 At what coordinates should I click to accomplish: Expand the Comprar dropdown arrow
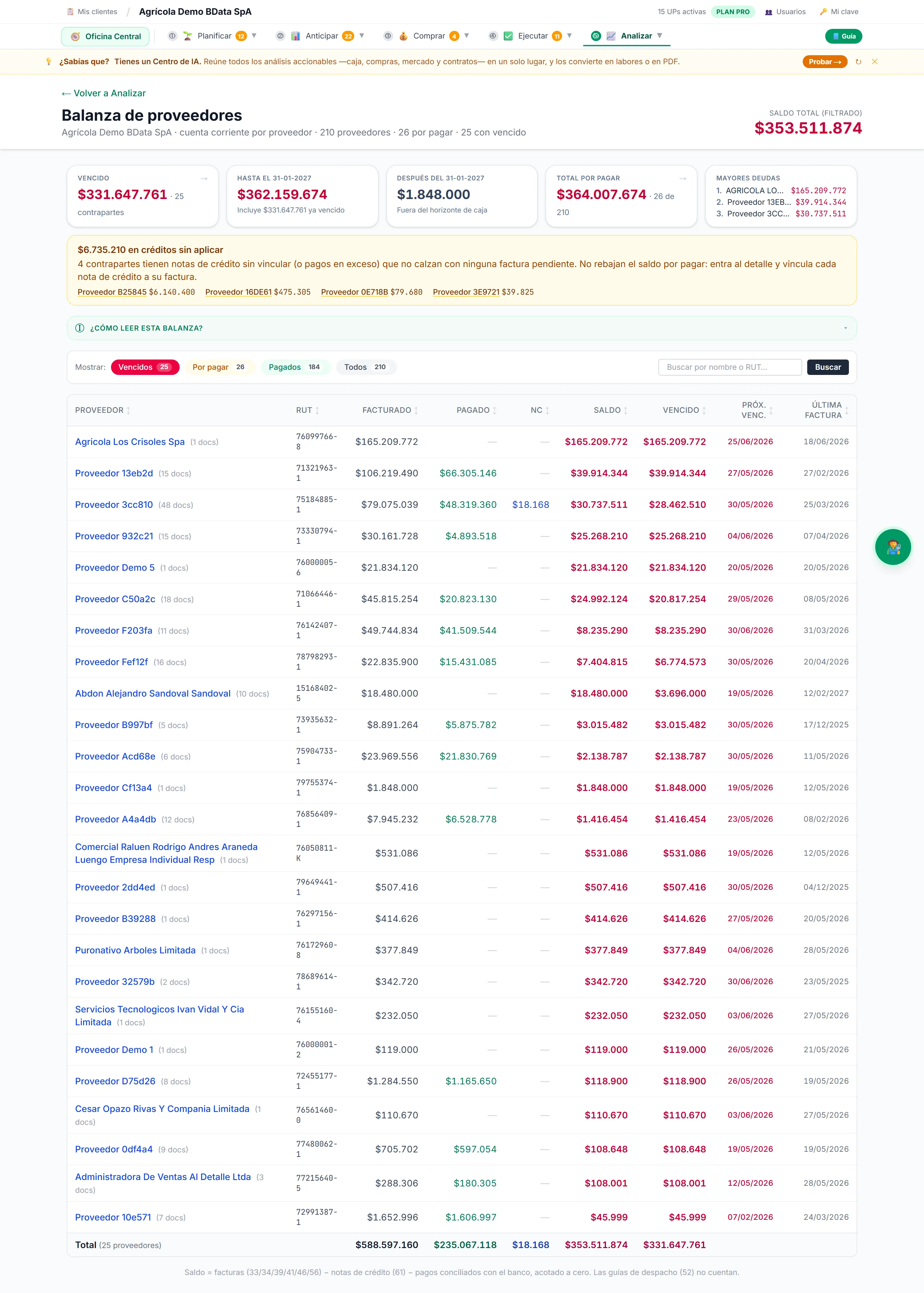466,36
